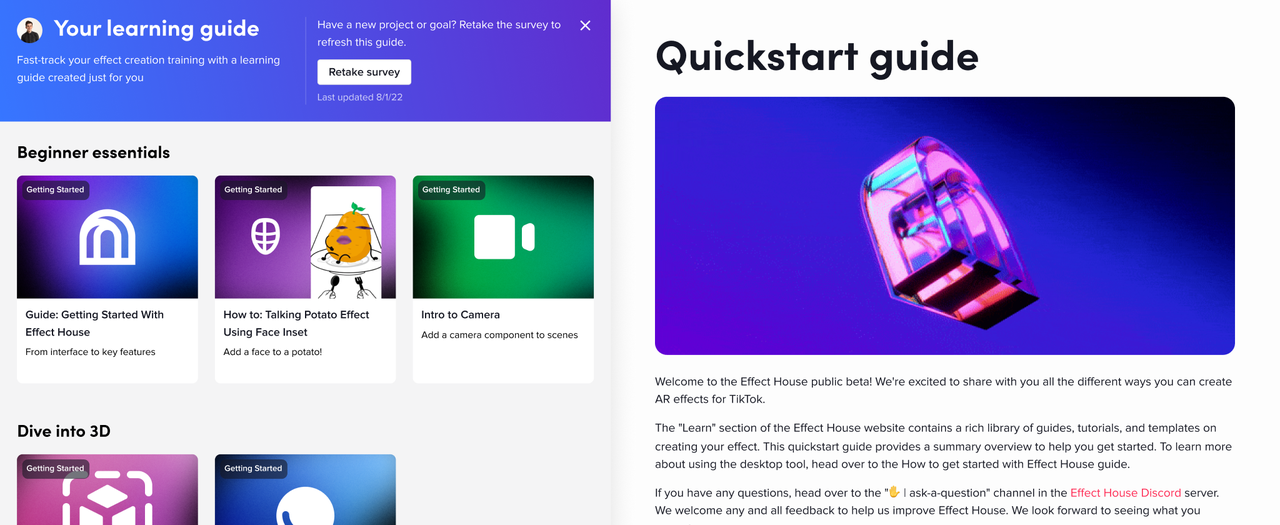Open the second Dive into 3D card
The width and height of the screenshot is (1280, 525).
305,490
